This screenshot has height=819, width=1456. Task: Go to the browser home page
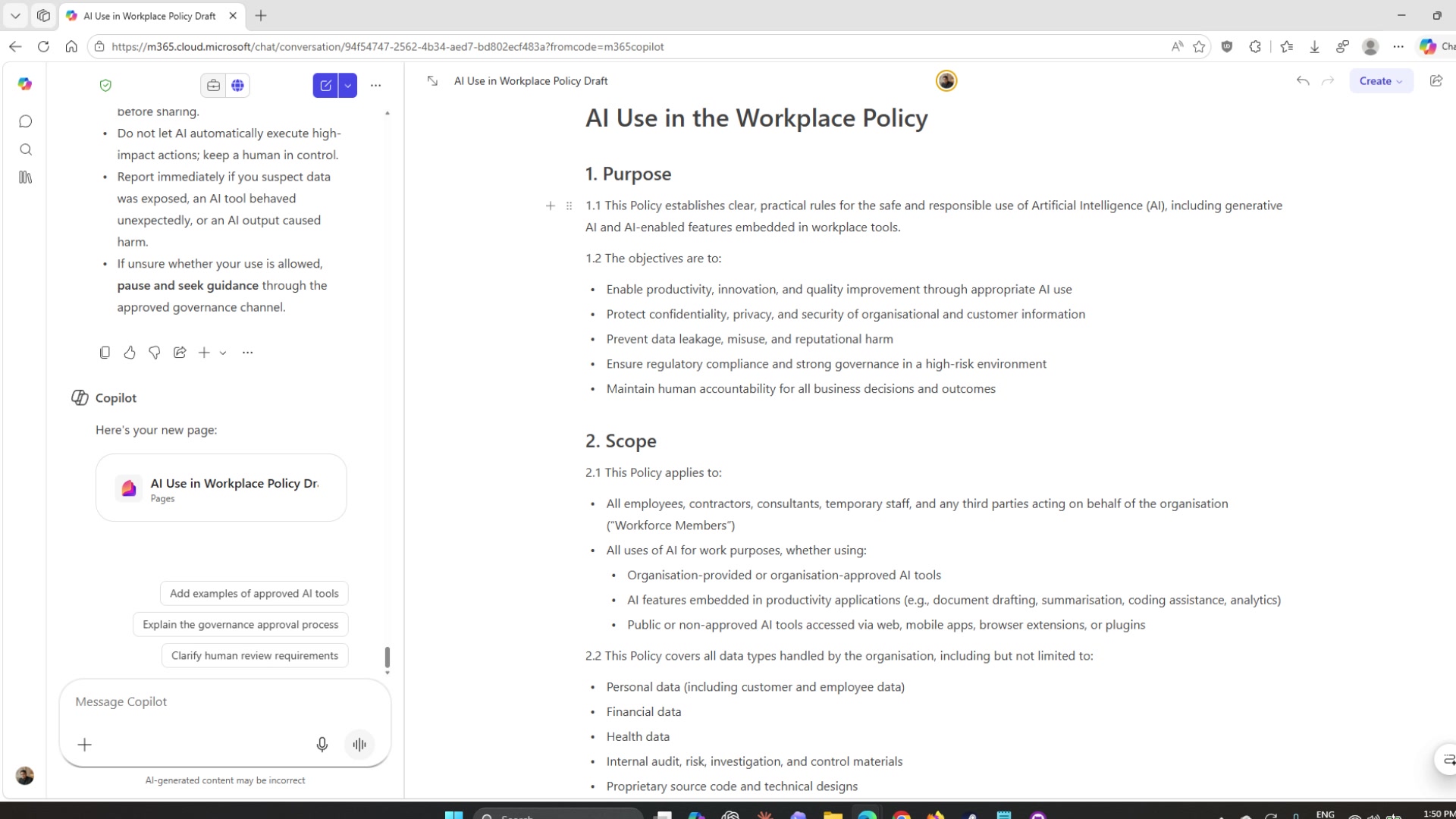[x=71, y=47]
